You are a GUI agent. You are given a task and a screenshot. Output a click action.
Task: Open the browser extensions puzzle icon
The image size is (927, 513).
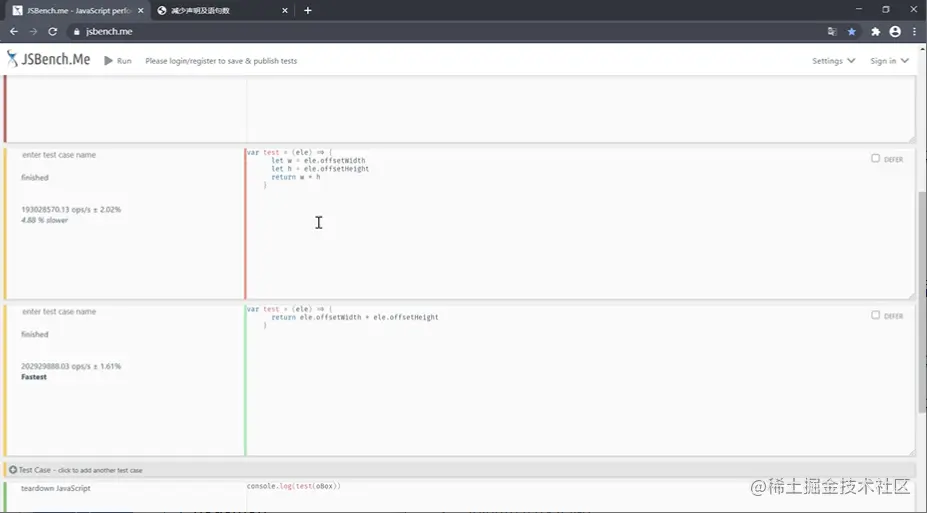[x=876, y=32]
